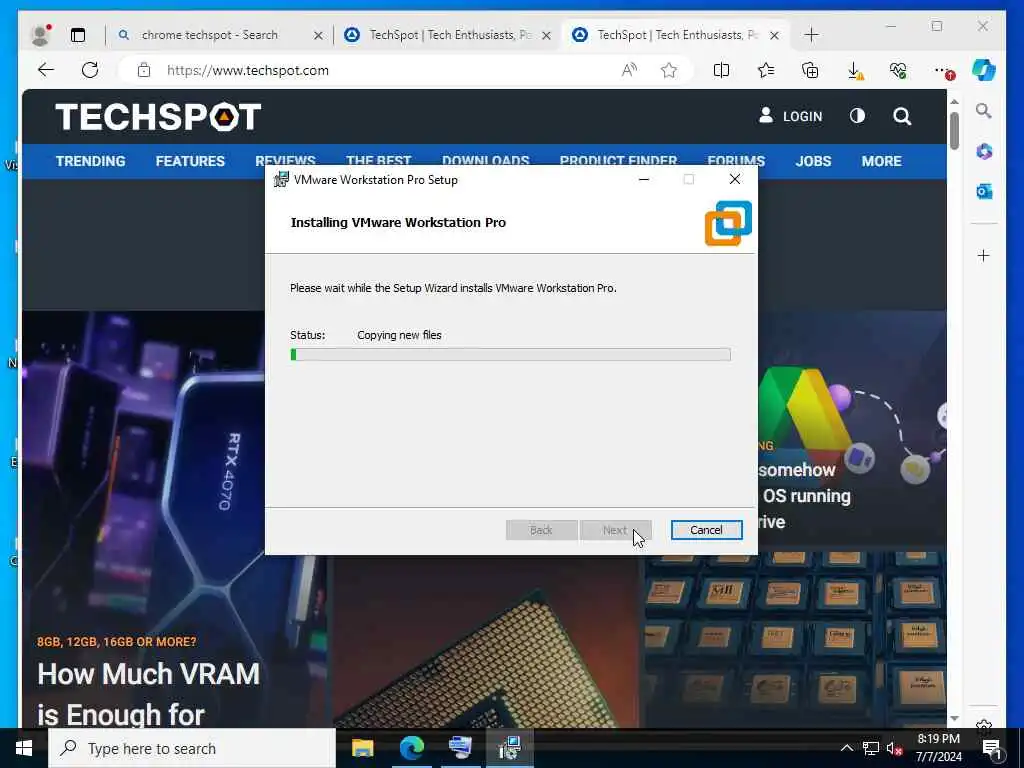Refresh the page with the reload icon
This screenshot has width=1024, height=768.
pyautogui.click(x=90, y=70)
